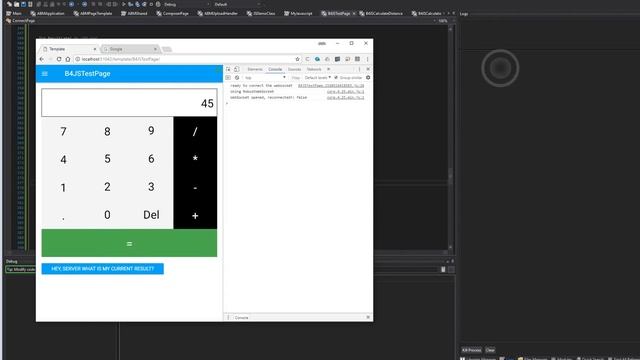Click the multiply operator key
This screenshot has width=640, height=360.
point(195,159)
